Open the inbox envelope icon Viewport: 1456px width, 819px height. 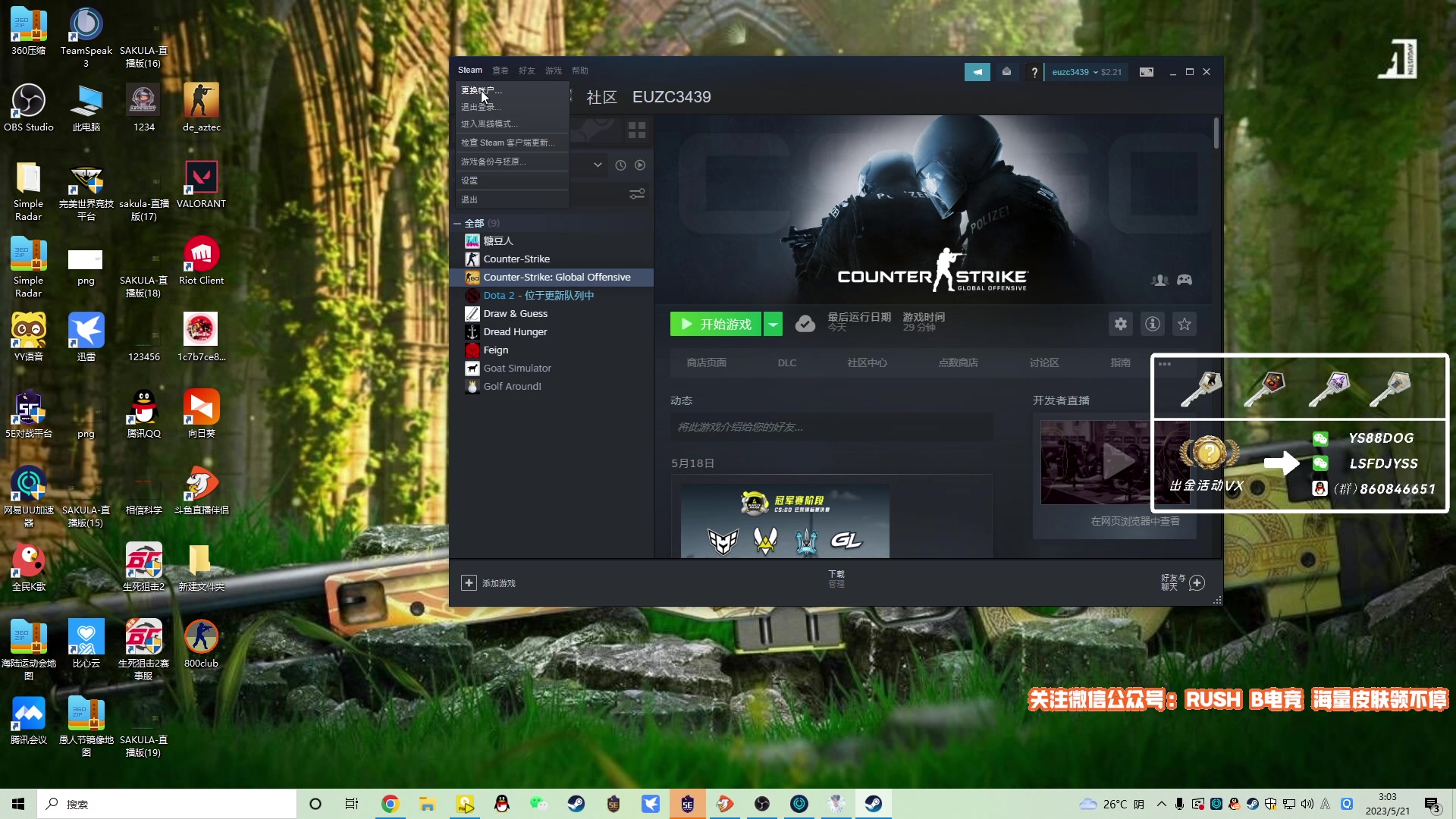(x=1006, y=72)
